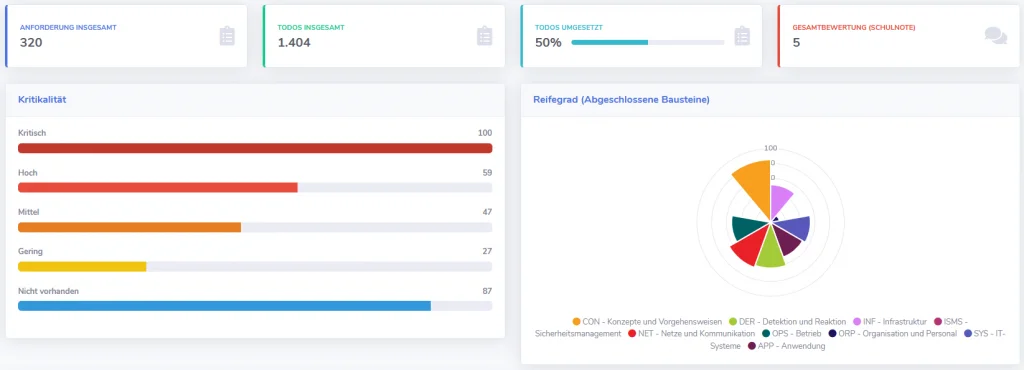Image resolution: width=1024 pixels, height=370 pixels.
Task: Click the 1.404 value in Todos Insgesamt
Action: tap(294, 43)
